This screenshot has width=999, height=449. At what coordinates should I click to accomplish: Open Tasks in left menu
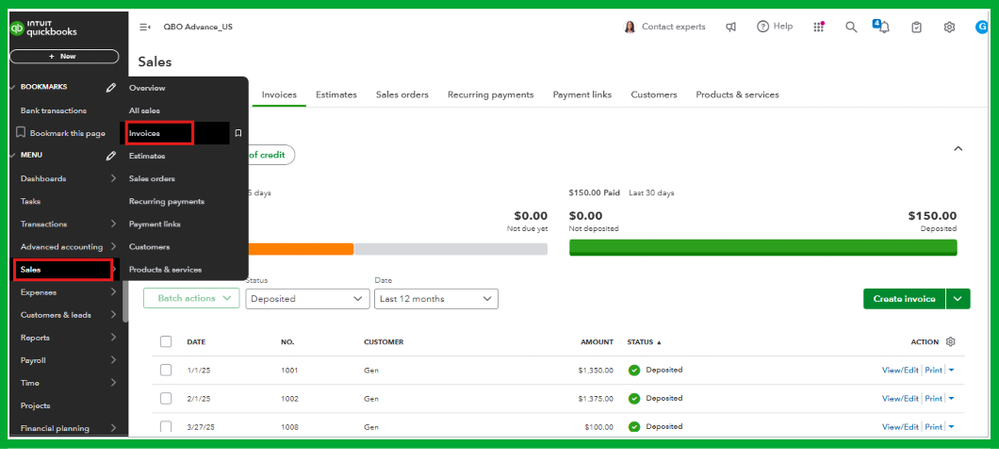(x=31, y=201)
